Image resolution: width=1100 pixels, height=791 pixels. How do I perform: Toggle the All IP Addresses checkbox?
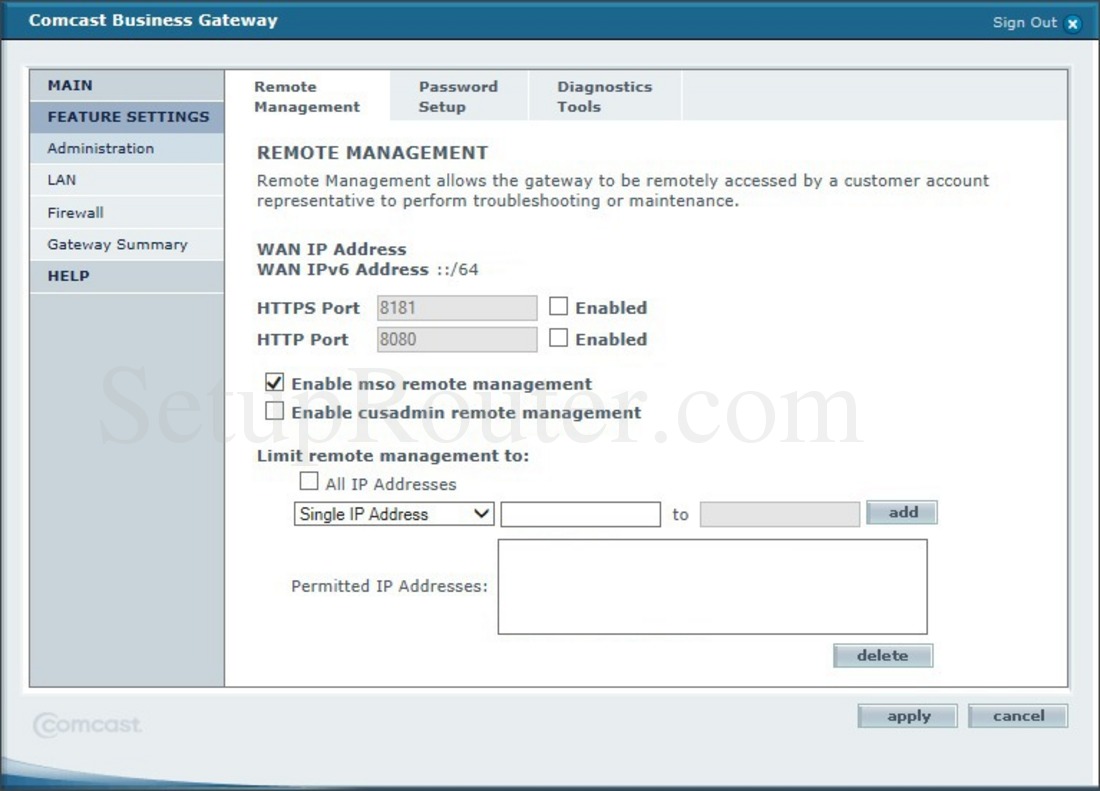(x=308, y=482)
